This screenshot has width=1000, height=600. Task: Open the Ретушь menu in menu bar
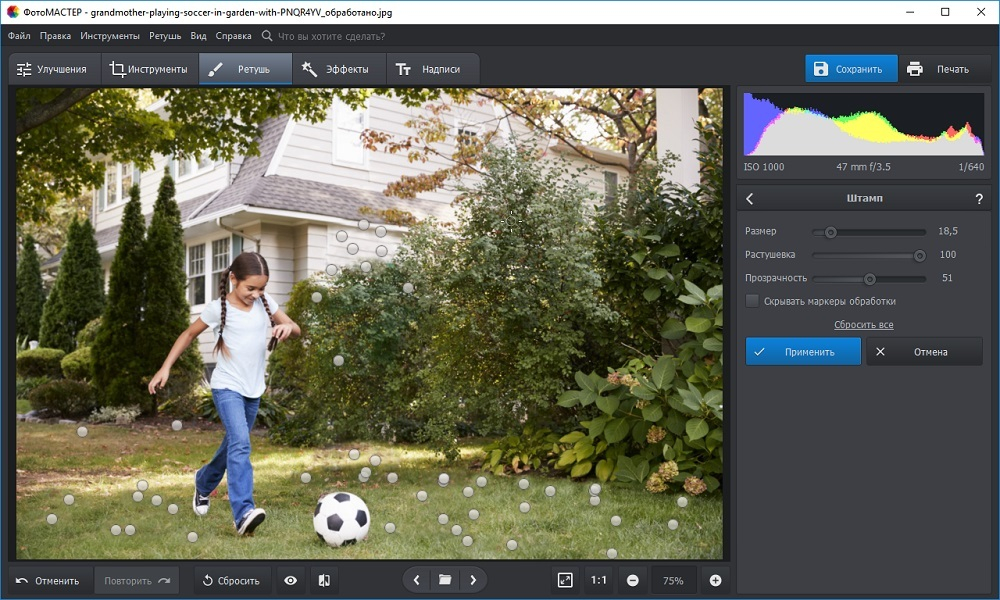(165, 36)
